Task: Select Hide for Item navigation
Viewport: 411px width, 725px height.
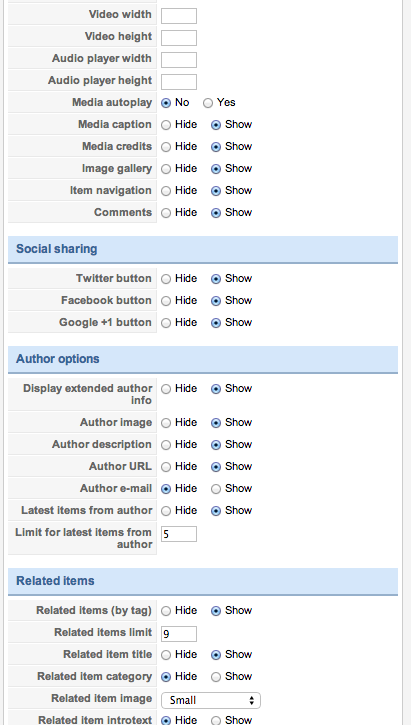Action: point(166,191)
